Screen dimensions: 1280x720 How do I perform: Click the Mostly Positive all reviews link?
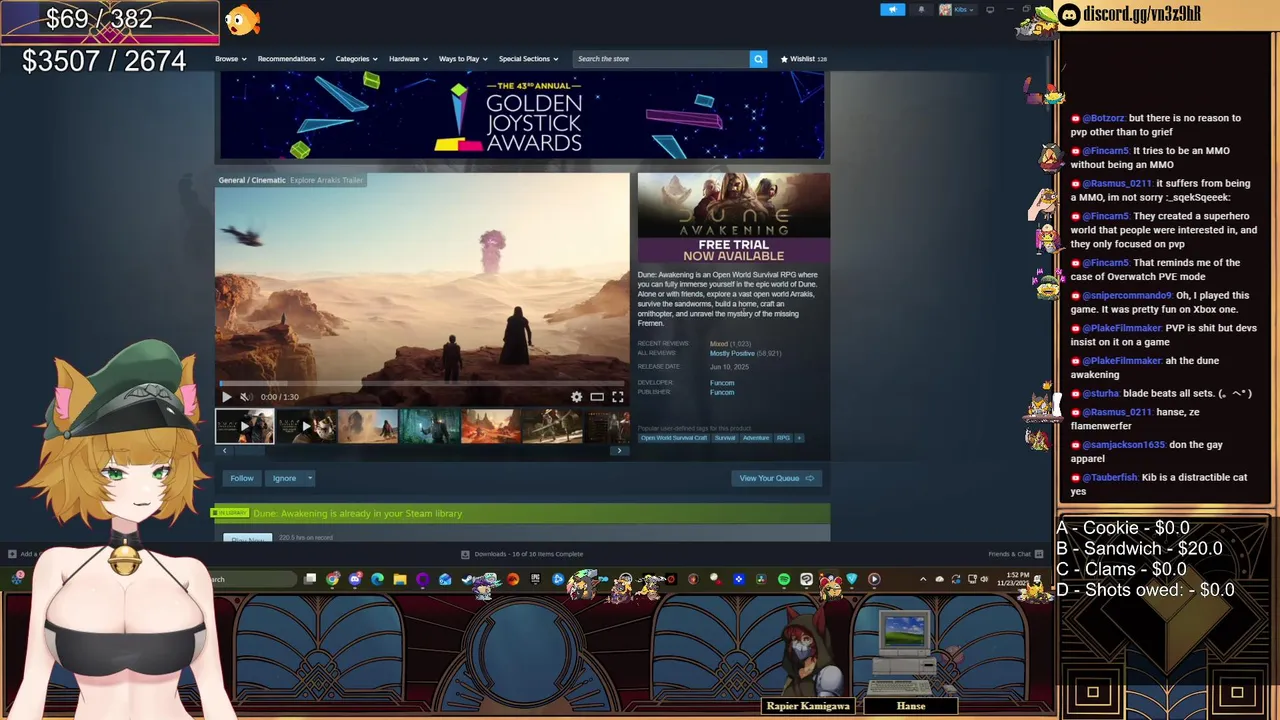(x=732, y=353)
